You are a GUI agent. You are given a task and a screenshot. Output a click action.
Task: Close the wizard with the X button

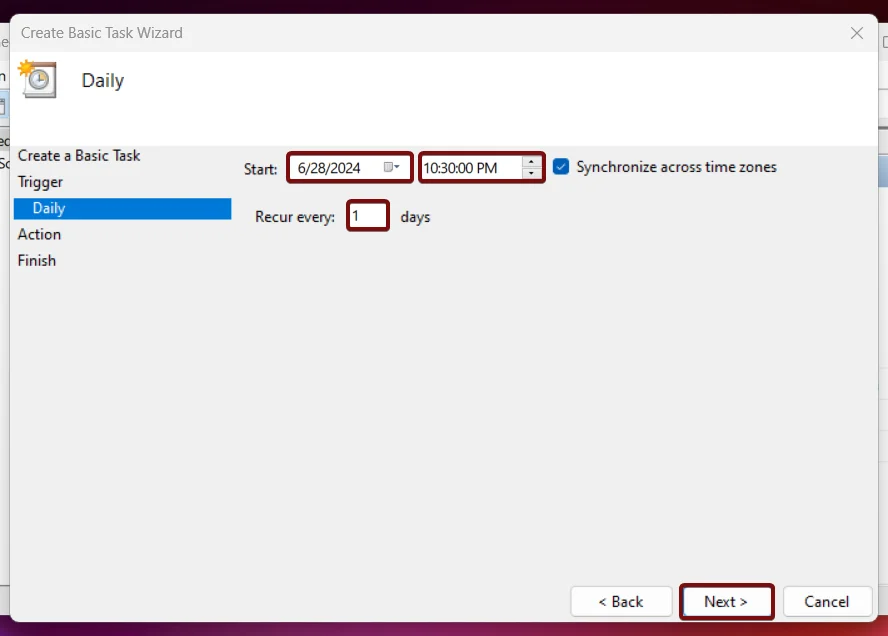point(856,33)
